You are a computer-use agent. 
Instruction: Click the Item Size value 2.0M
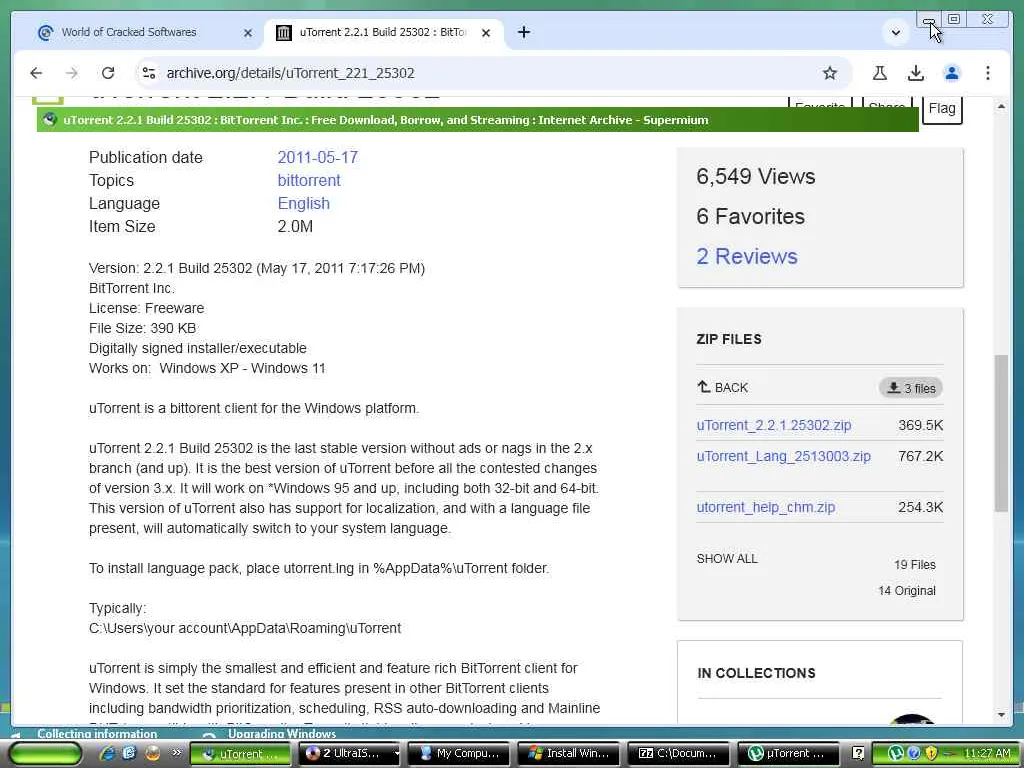[x=295, y=227]
